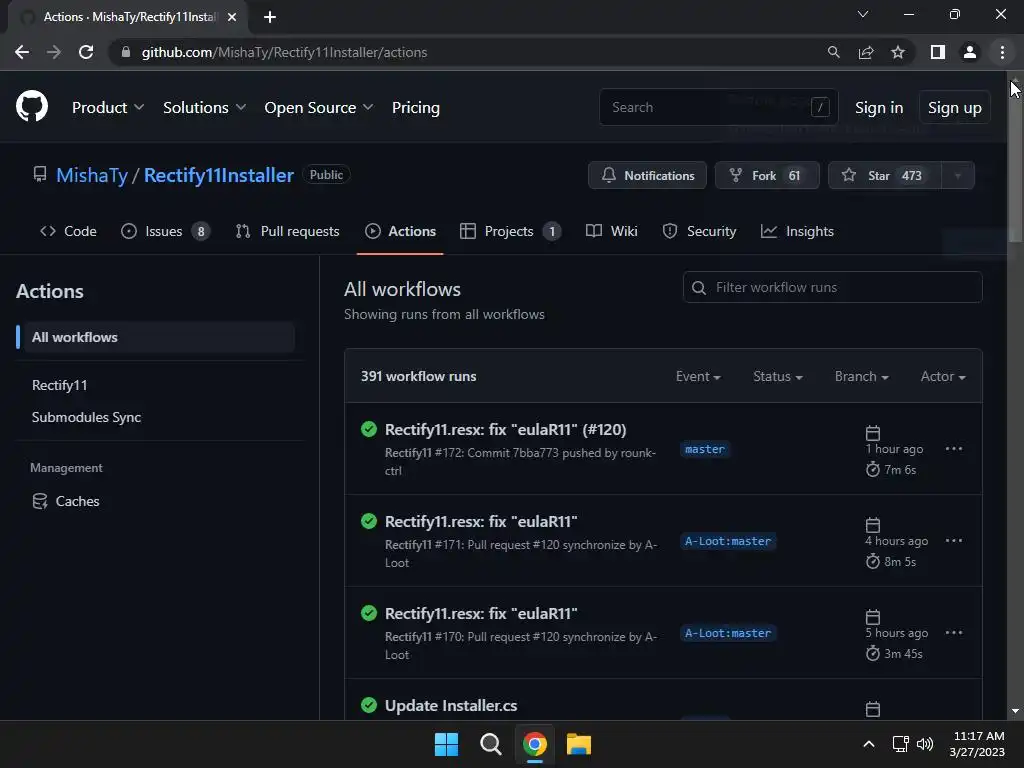Click the Chrome taskbar icon
The width and height of the screenshot is (1024, 768).
[535, 744]
